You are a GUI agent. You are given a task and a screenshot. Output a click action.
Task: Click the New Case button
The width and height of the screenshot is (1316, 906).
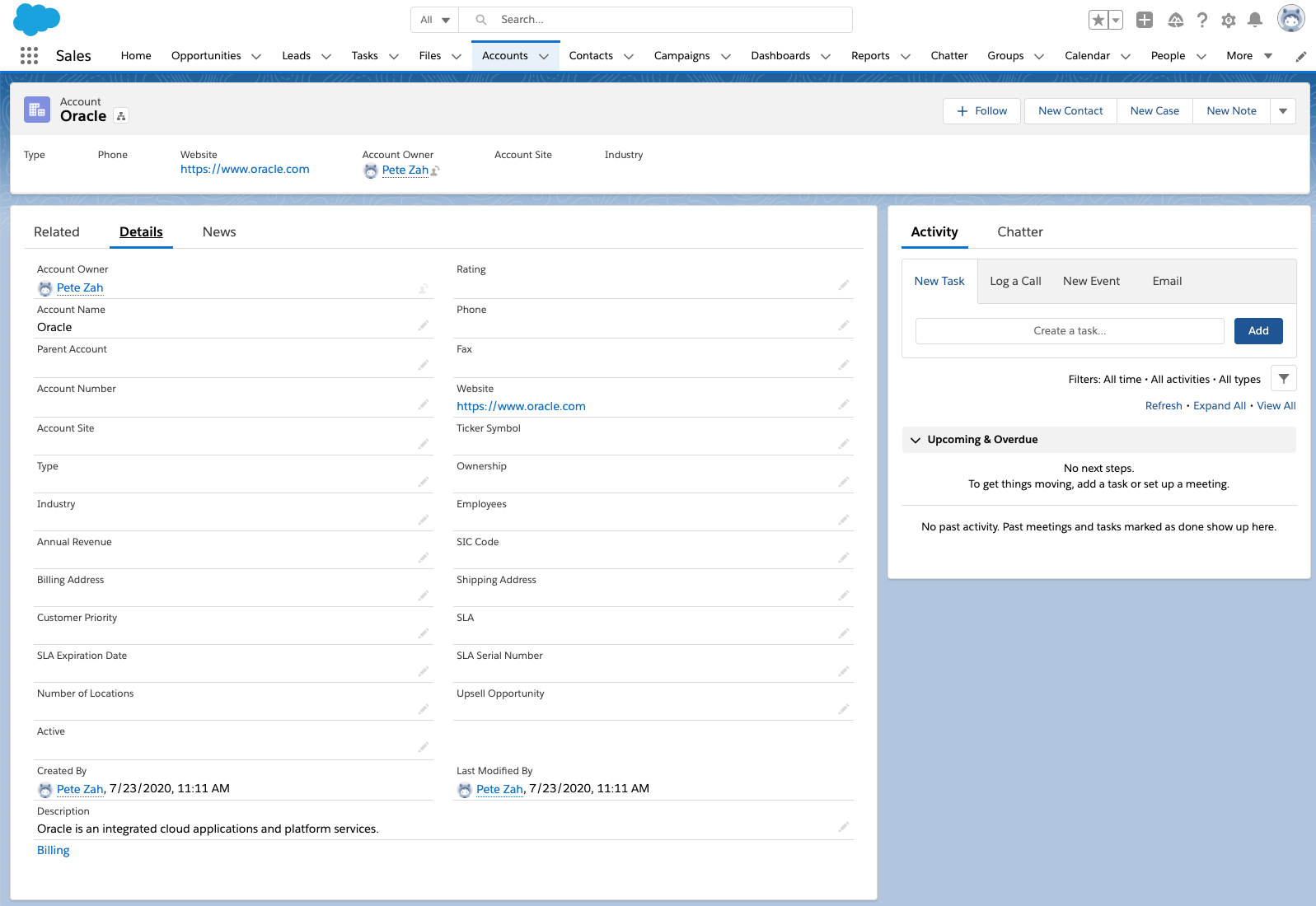(1154, 111)
